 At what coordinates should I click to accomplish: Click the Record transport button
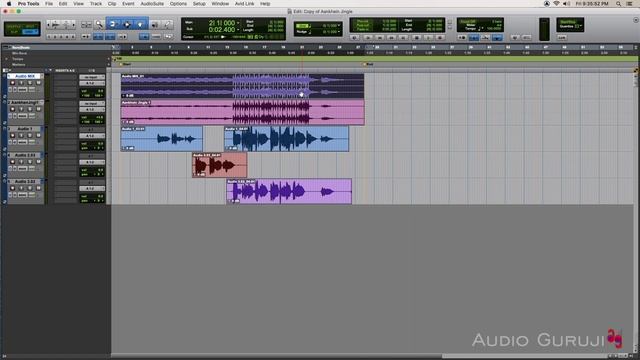click(x=440, y=37)
